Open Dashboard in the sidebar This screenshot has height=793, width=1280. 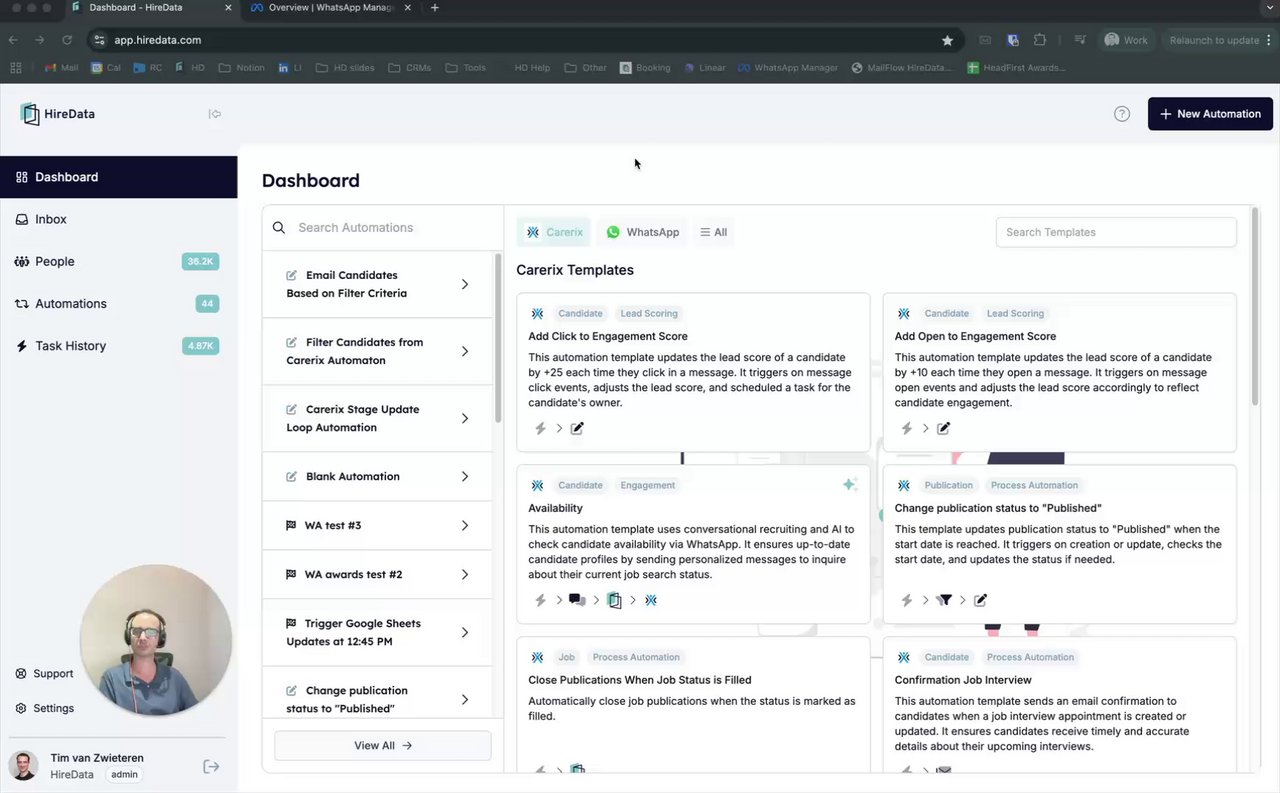[118, 177]
